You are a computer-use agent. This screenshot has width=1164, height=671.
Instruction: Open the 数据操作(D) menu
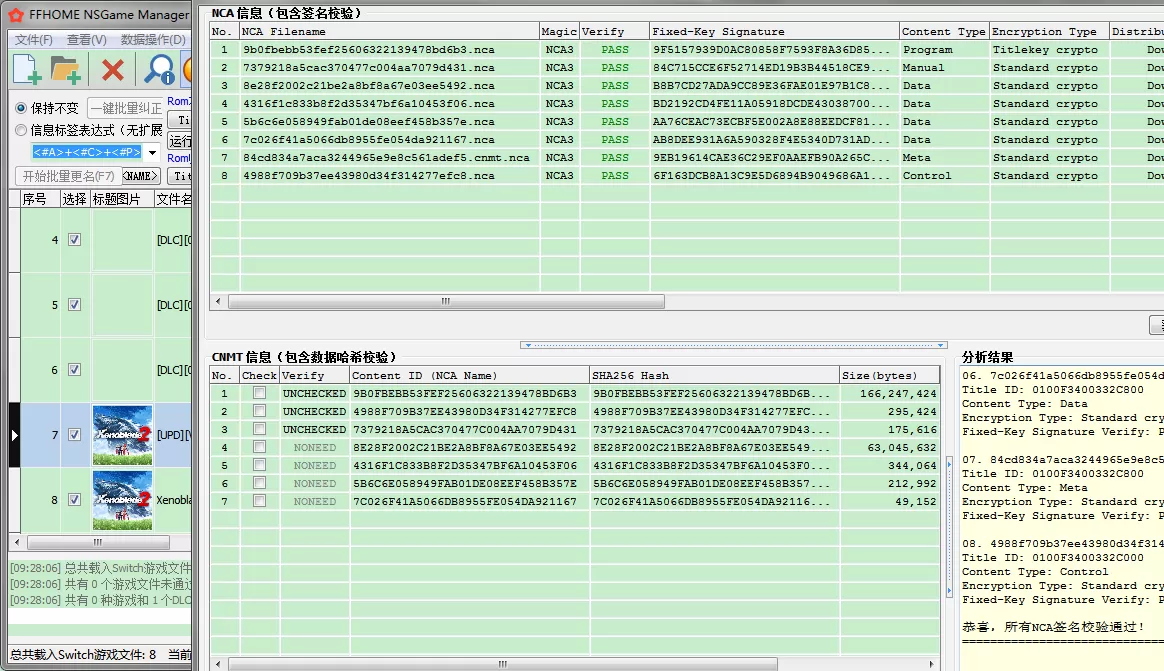[153, 40]
